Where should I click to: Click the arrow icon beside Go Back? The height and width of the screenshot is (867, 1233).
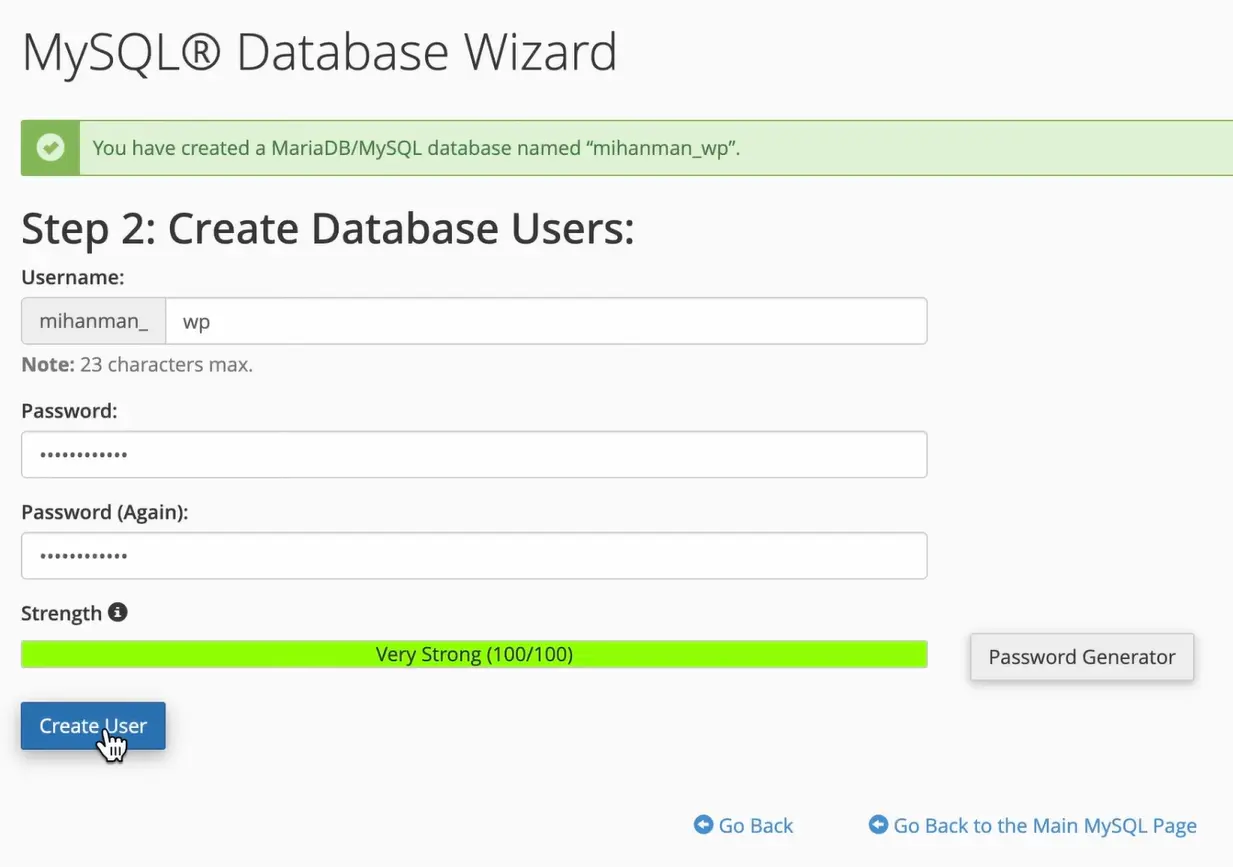click(704, 825)
